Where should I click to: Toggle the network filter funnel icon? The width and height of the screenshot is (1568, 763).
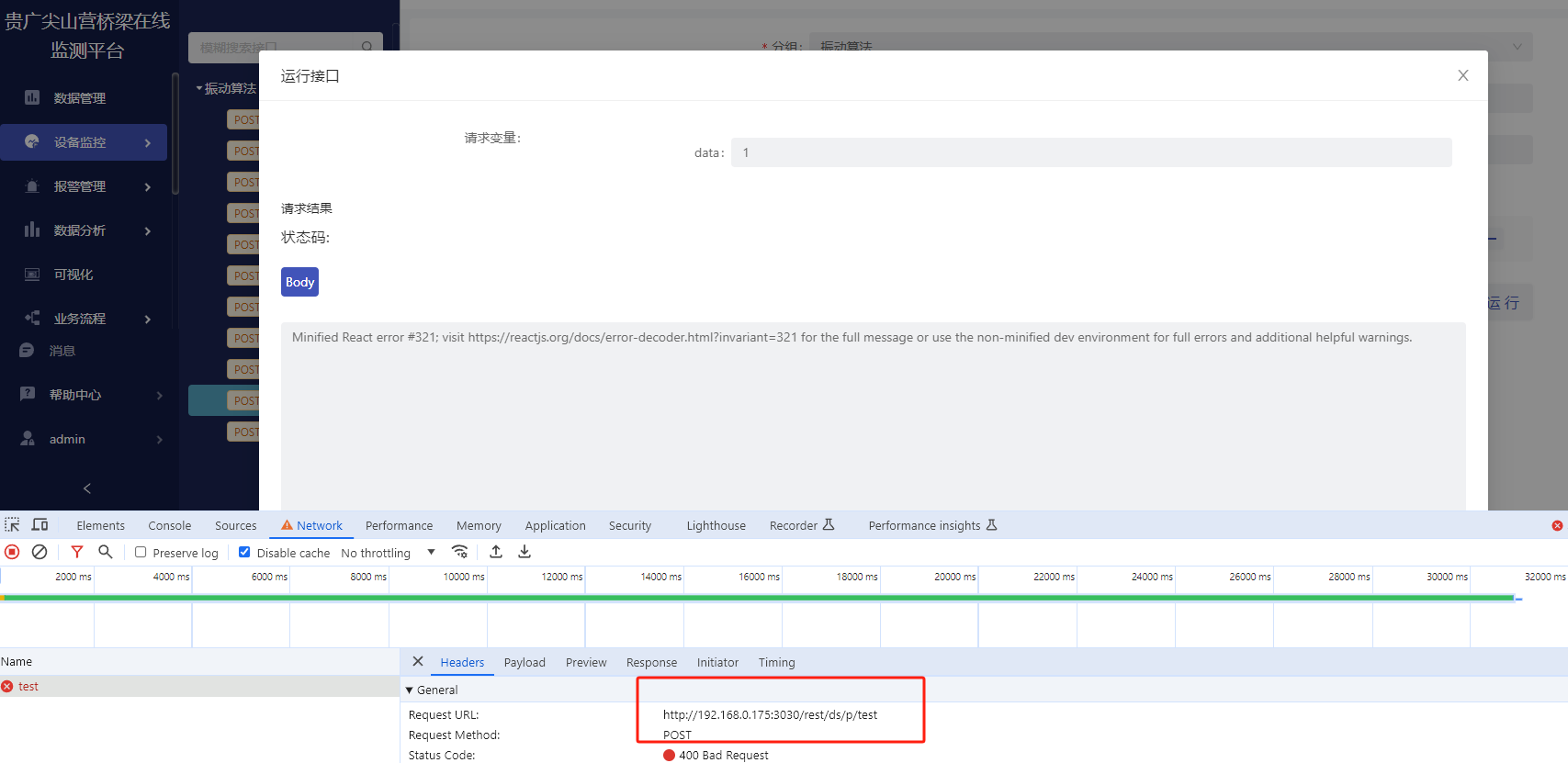[77, 552]
